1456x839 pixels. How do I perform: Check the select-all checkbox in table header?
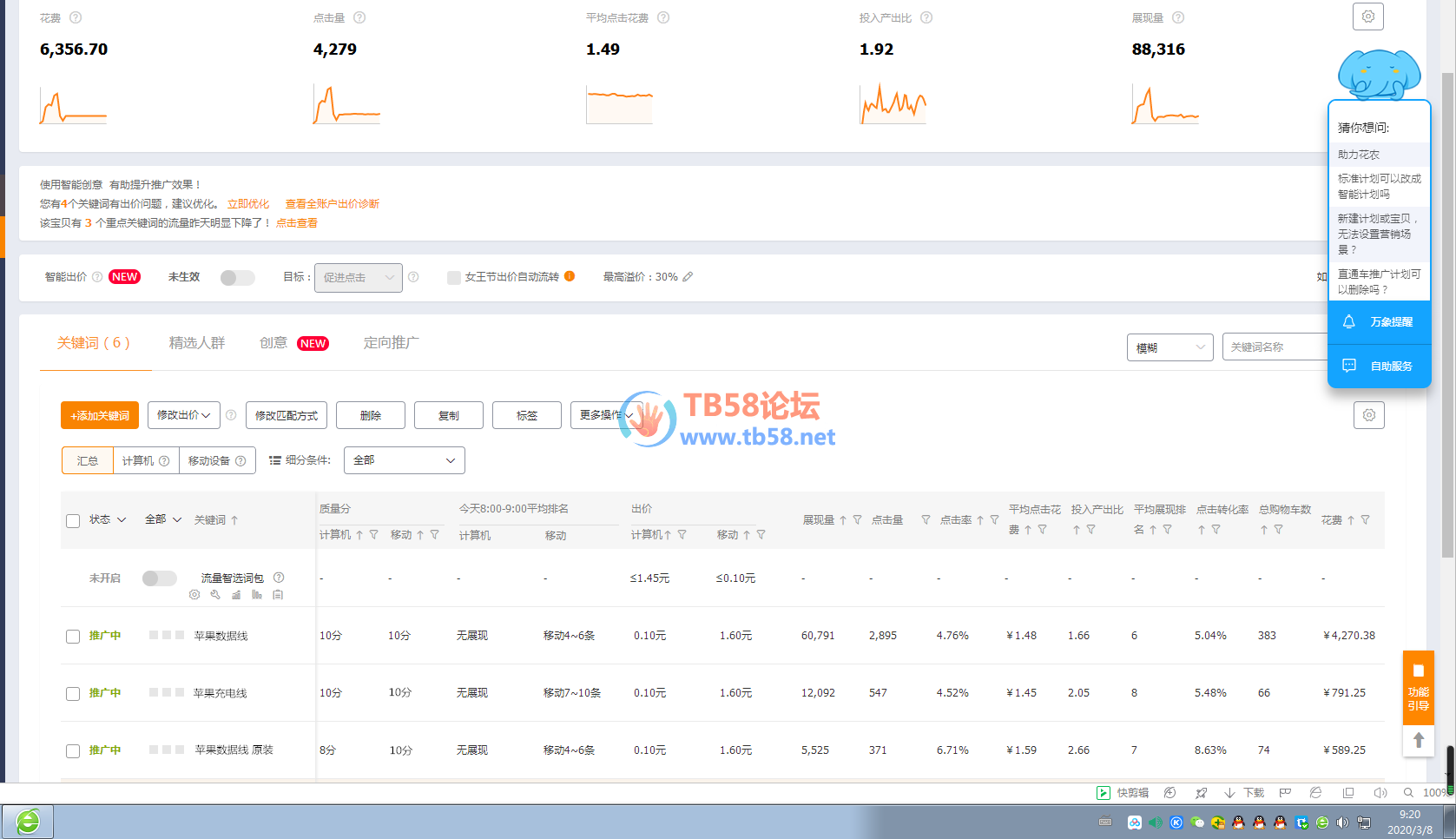pos(73,521)
